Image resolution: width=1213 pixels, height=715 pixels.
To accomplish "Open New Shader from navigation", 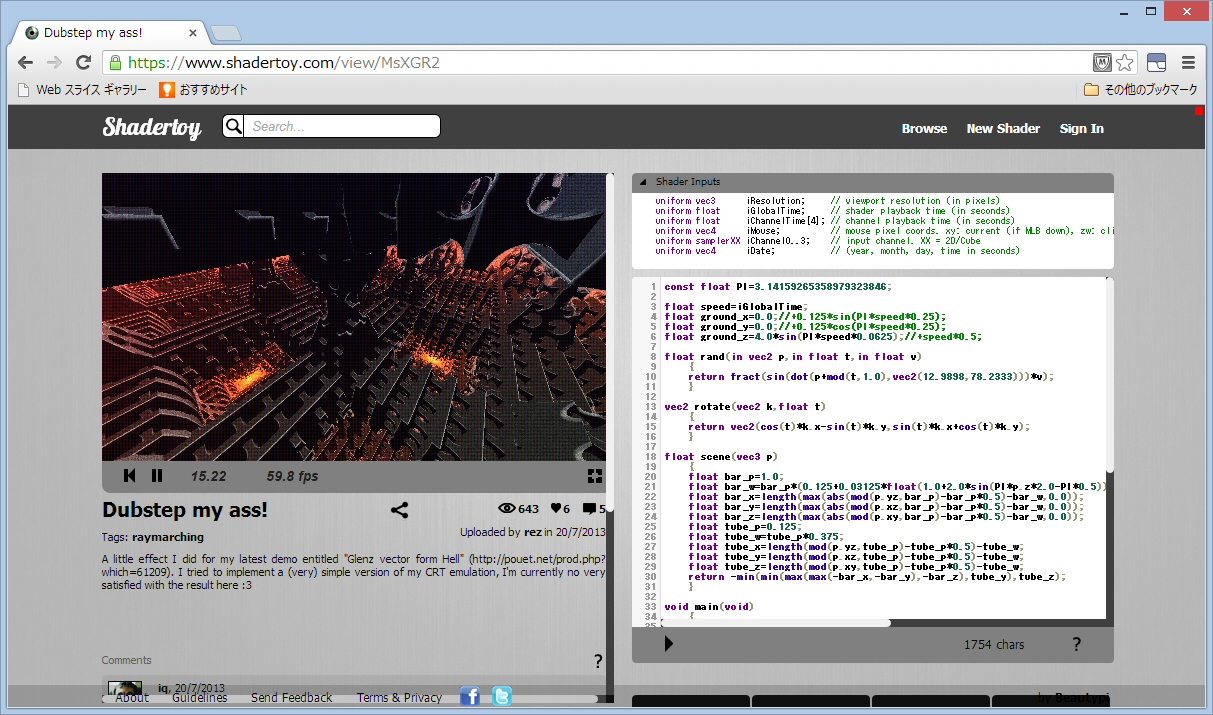I will point(1003,128).
